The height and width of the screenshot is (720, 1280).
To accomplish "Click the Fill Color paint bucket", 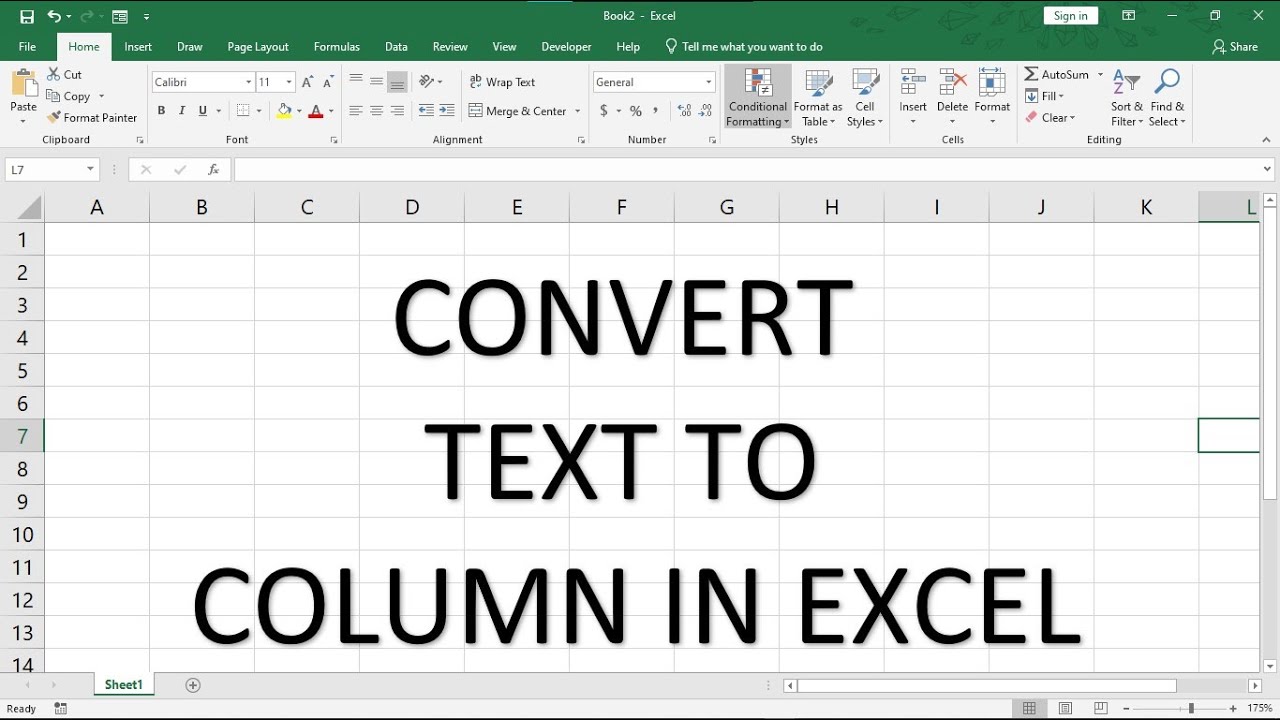I will tap(285, 111).
